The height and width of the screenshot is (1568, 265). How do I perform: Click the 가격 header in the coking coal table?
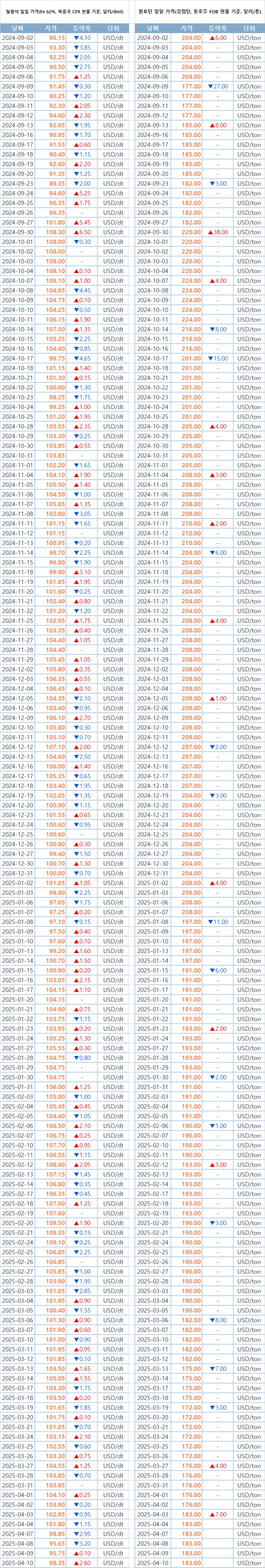coord(186,28)
